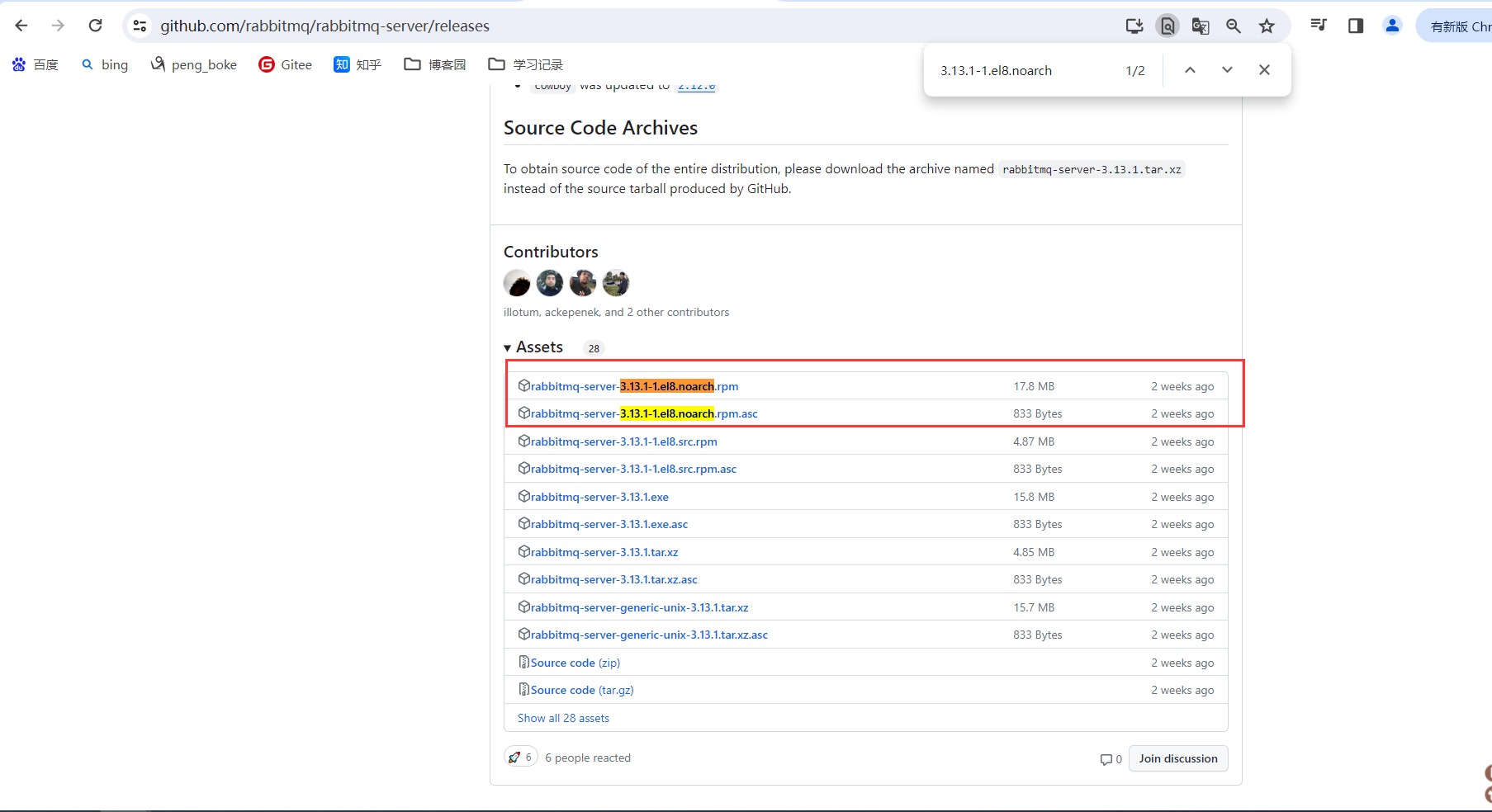Open the Gitee bookmark
The width and height of the screenshot is (1492, 812).
click(286, 64)
